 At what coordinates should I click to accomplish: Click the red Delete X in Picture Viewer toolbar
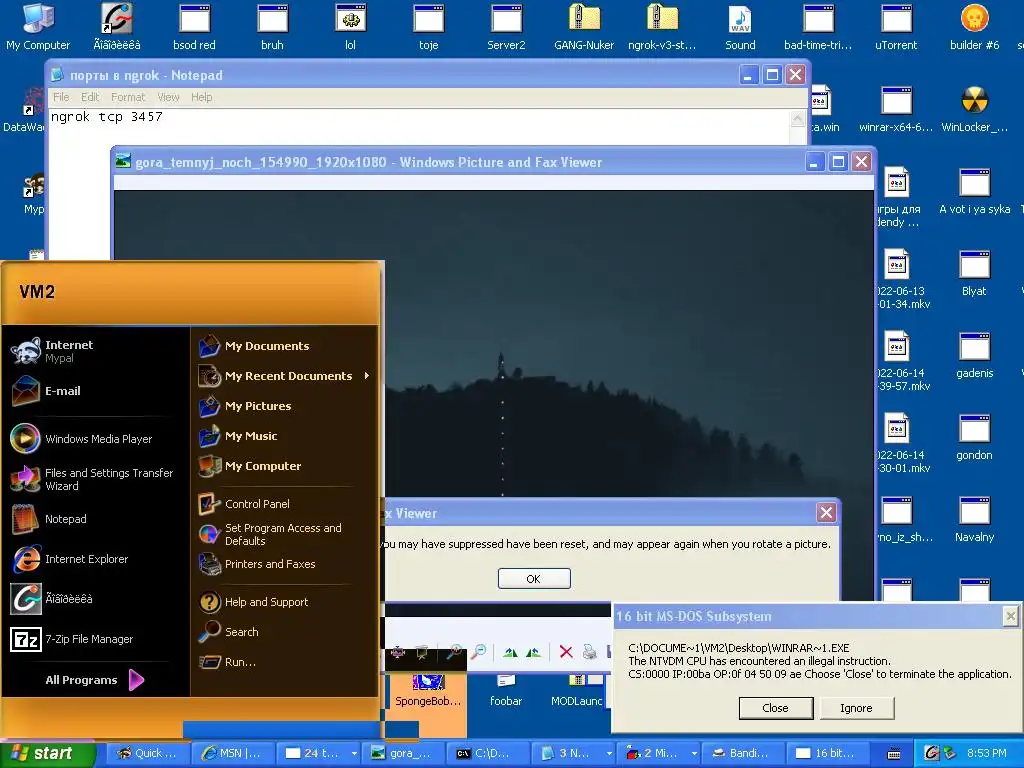tap(566, 652)
